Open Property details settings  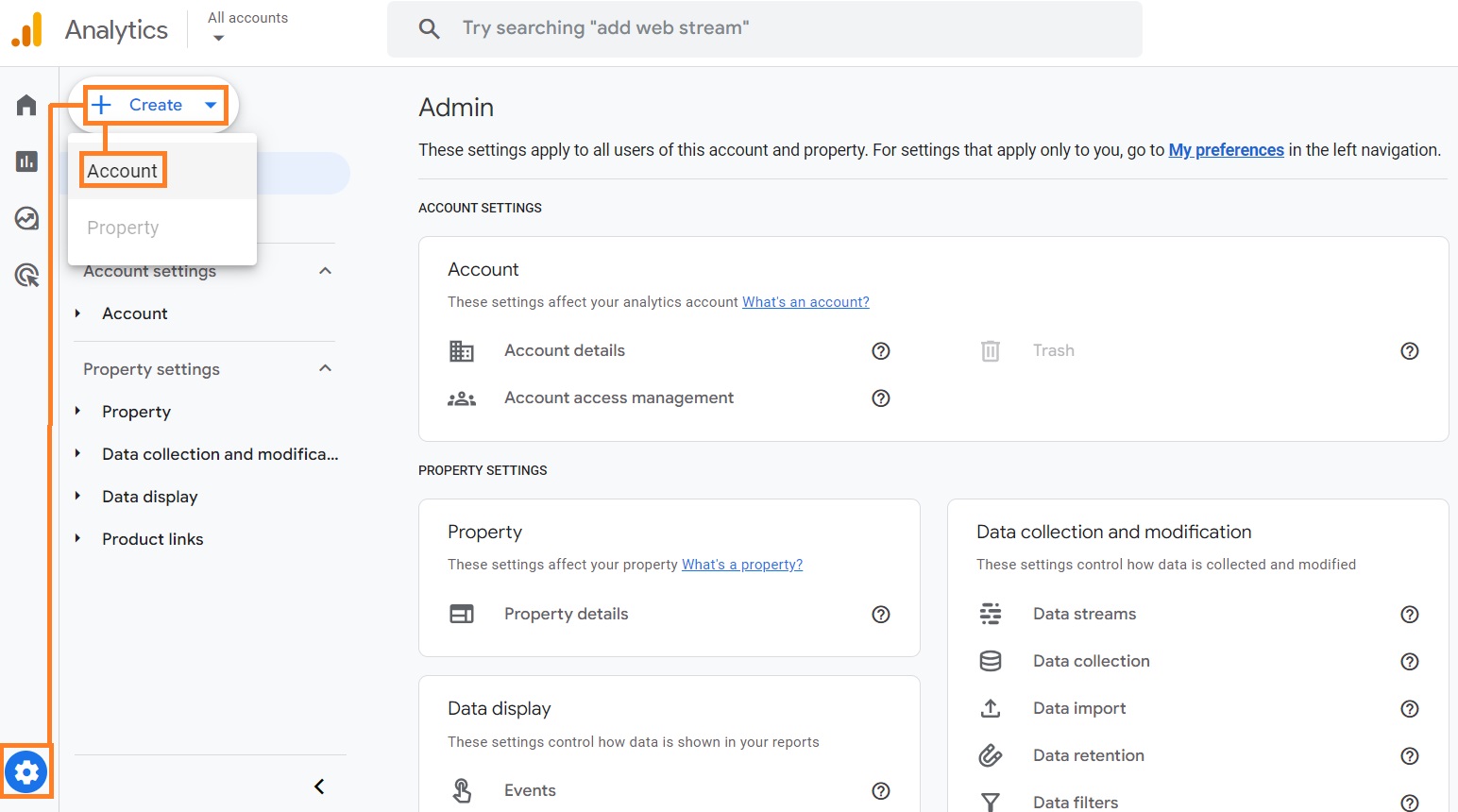coord(567,614)
